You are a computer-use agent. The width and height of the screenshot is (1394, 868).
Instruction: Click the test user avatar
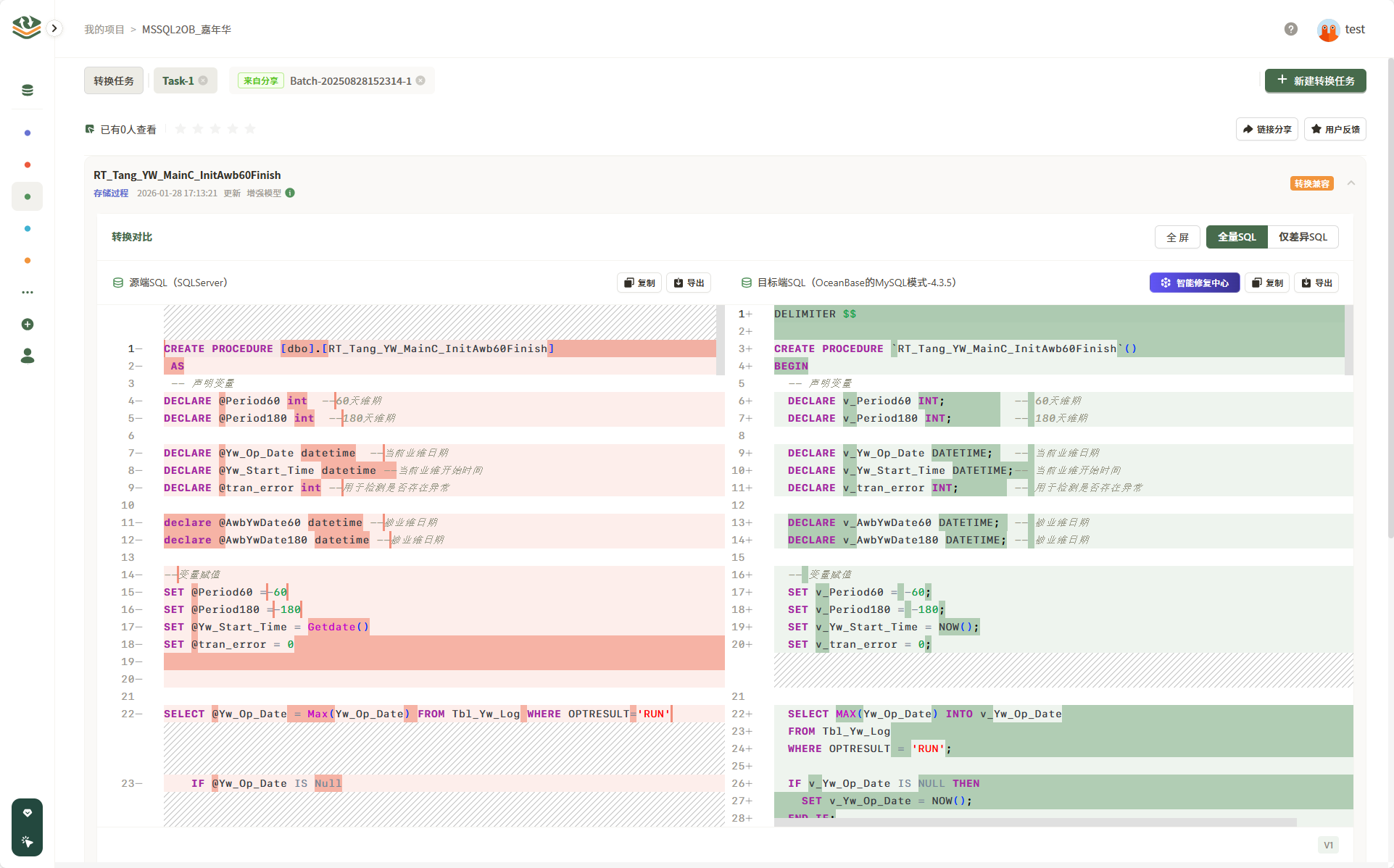click(x=1328, y=30)
